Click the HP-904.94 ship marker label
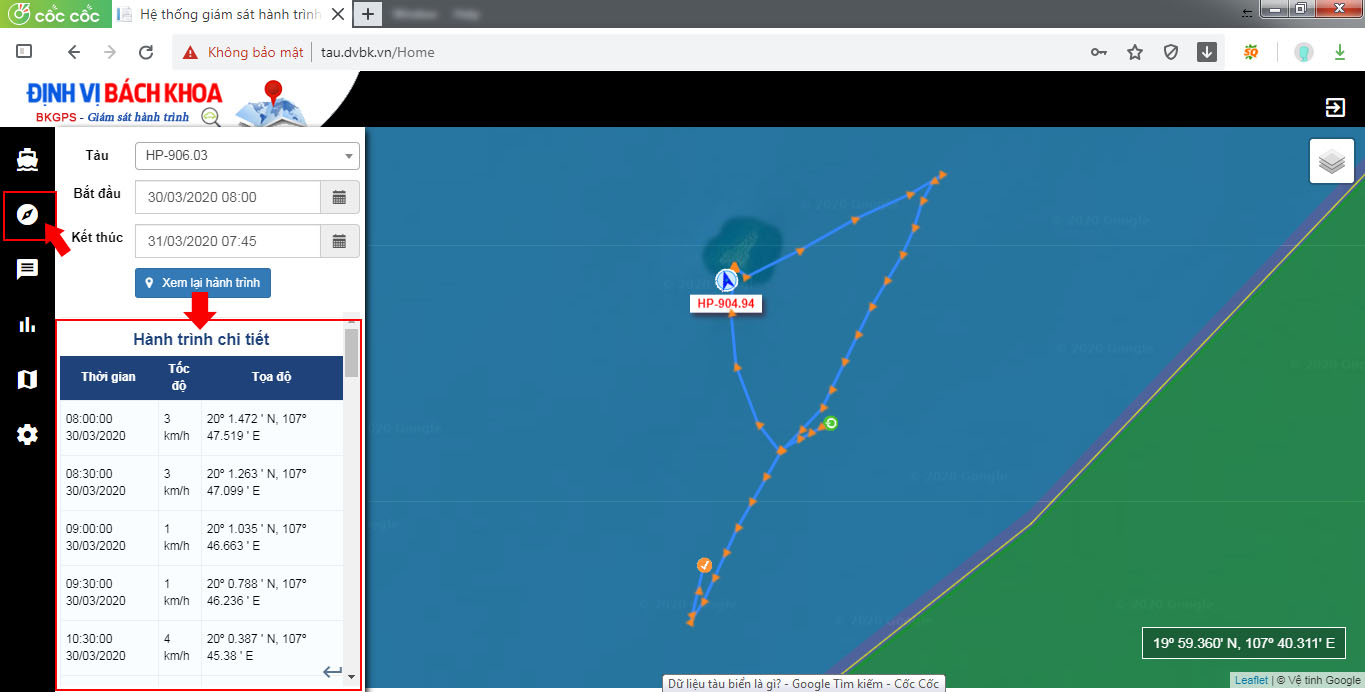This screenshot has height=692, width=1365. click(x=725, y=303)
